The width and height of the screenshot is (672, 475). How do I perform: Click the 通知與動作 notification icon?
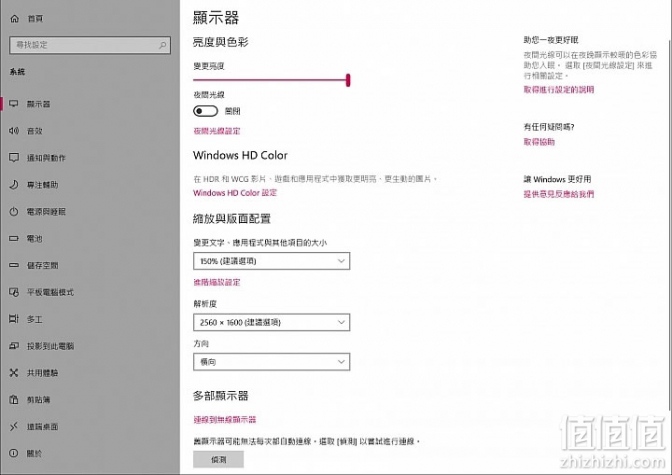(x=14, y=158)
